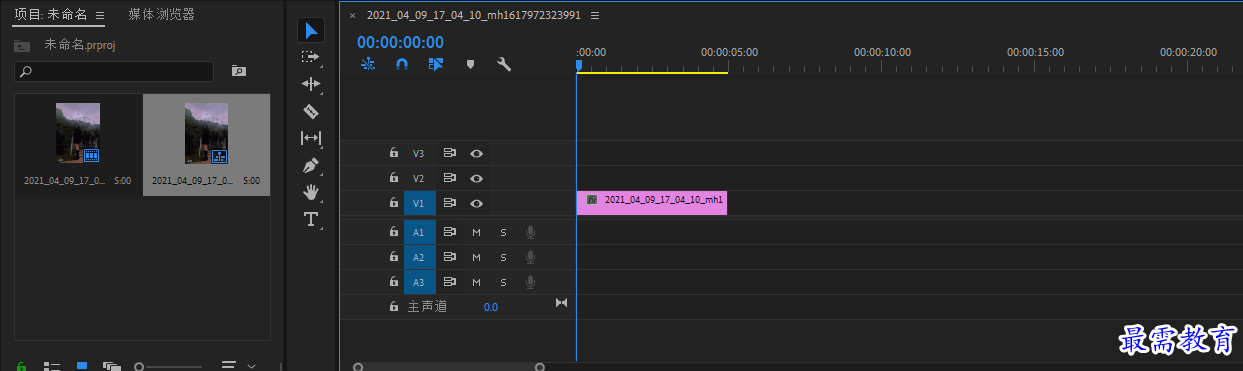Target the V2 track label
The width and height of the screenshot is (1243, 371).
point(419,178)
